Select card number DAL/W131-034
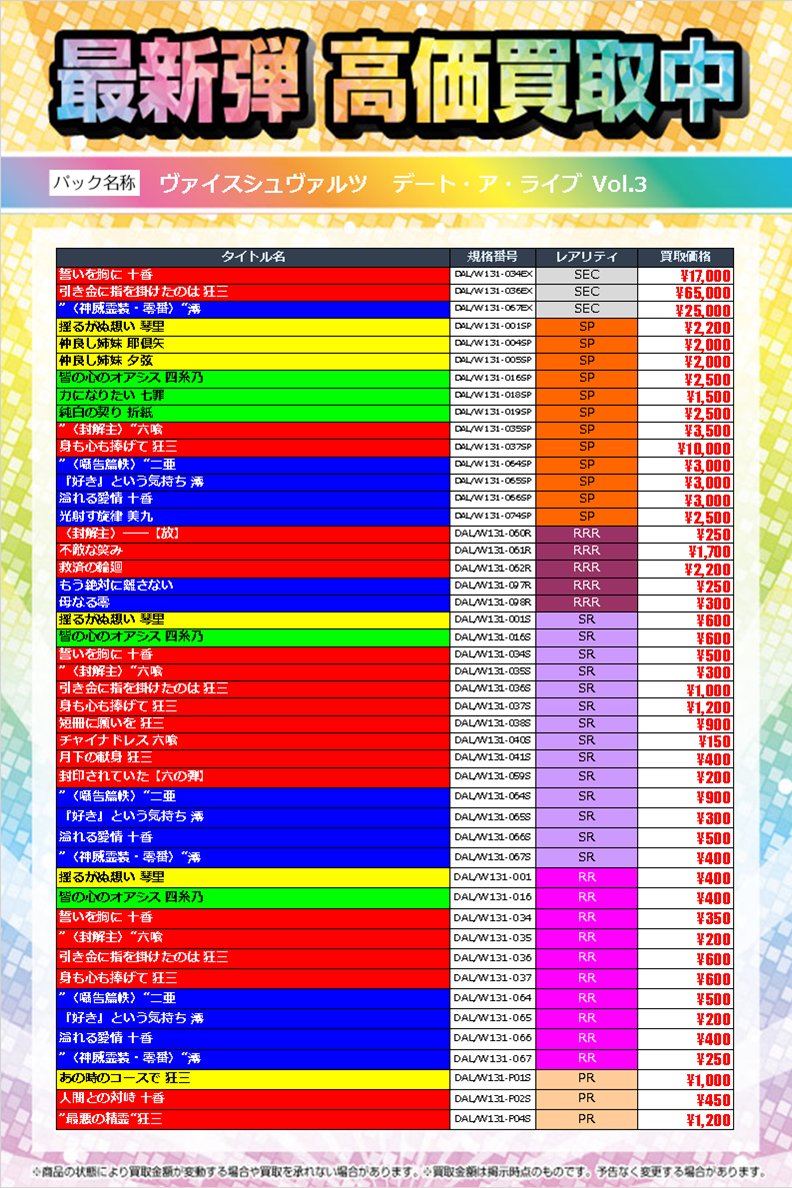792x1188 pixels. click(x=492, y=918)
